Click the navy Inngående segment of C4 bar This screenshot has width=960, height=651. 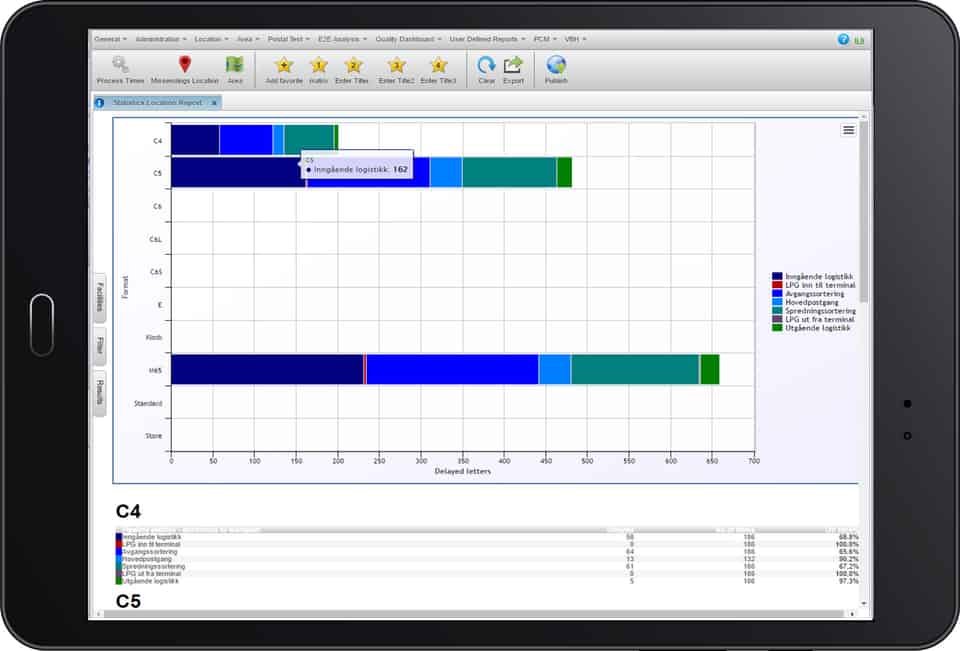pyautogui.click(x=195, y=140)
